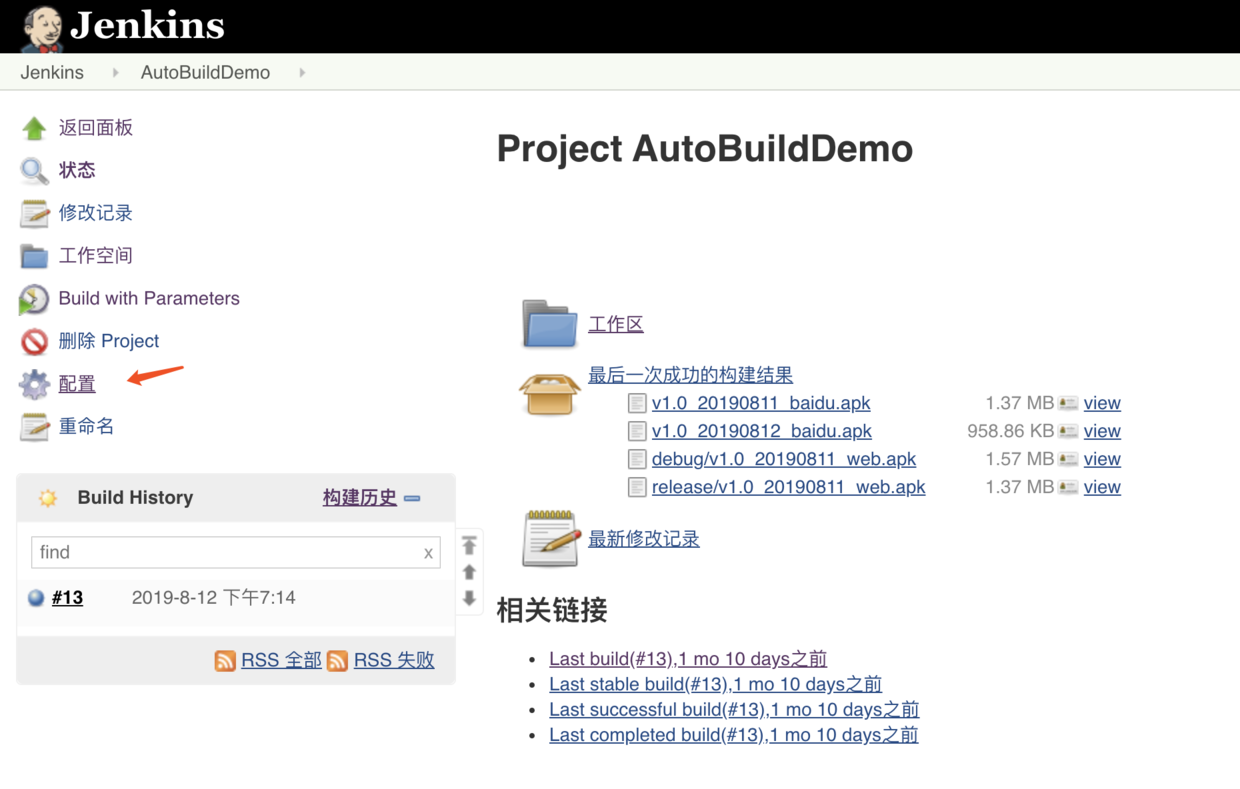
Task: Open the Jenkins breadcrumb
Action: 52,72
